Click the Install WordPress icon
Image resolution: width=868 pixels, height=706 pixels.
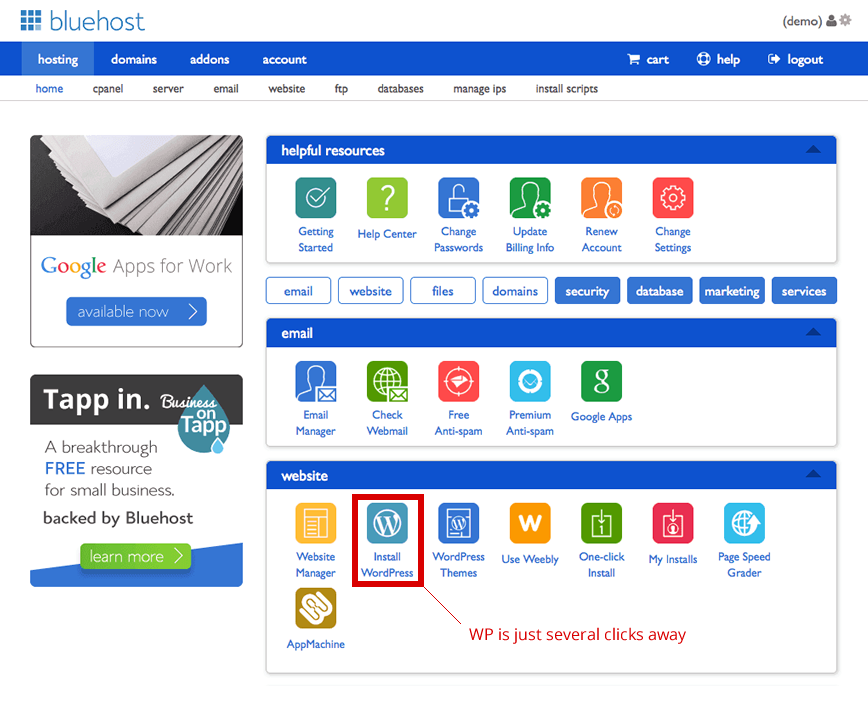[x=387, y=523]
